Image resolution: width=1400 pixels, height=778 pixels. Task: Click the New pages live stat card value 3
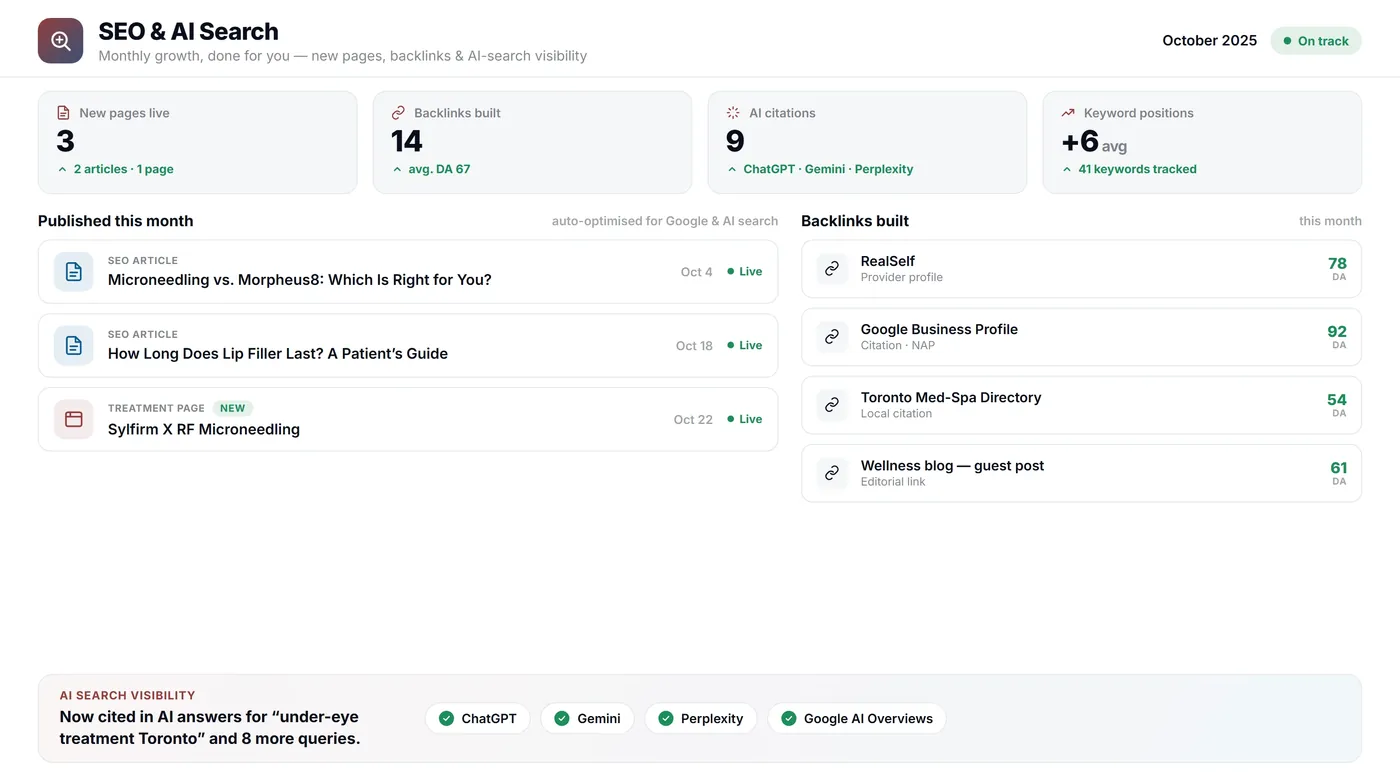click(66, 141)
